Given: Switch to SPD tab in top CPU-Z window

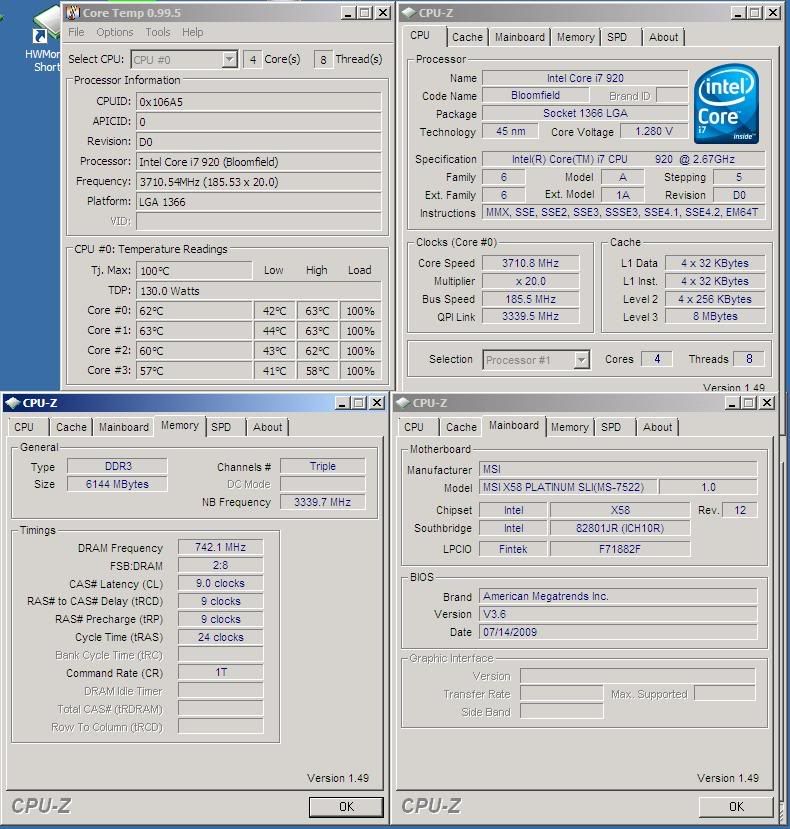Looking at the screenshot, I should point(617,37).
